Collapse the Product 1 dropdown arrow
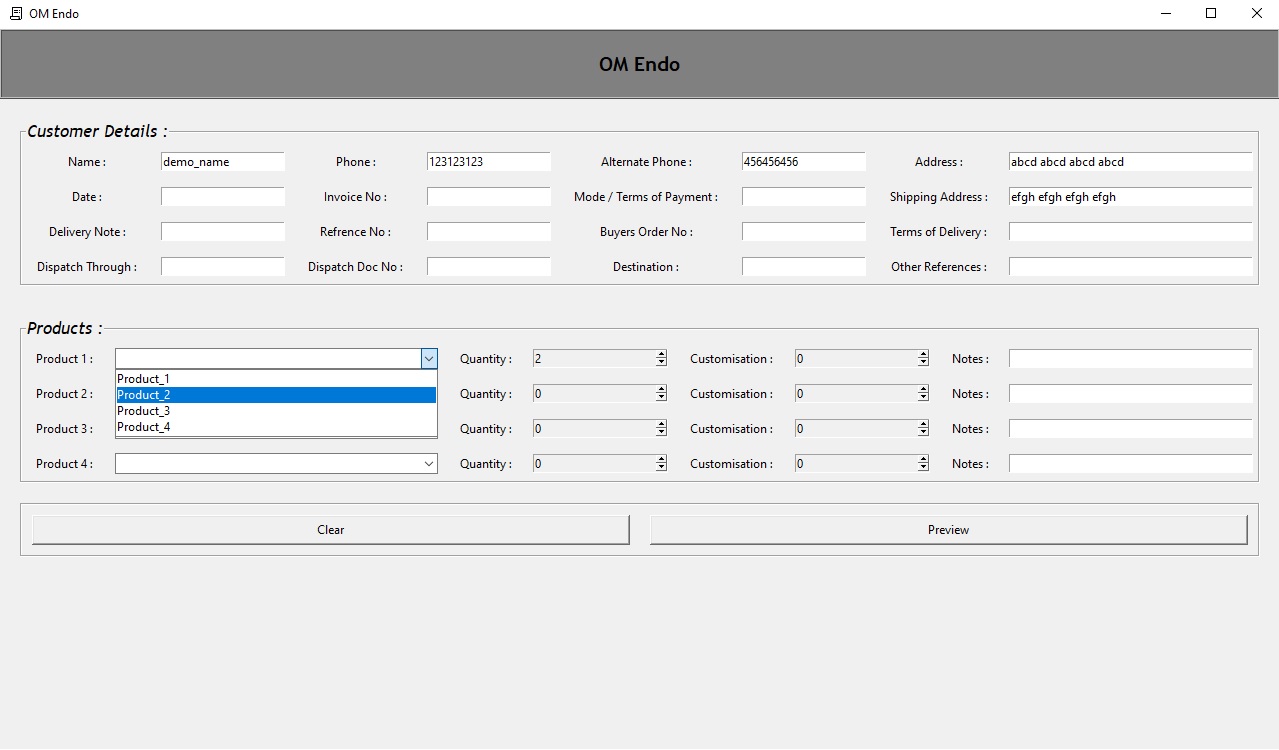 point(429,359)
